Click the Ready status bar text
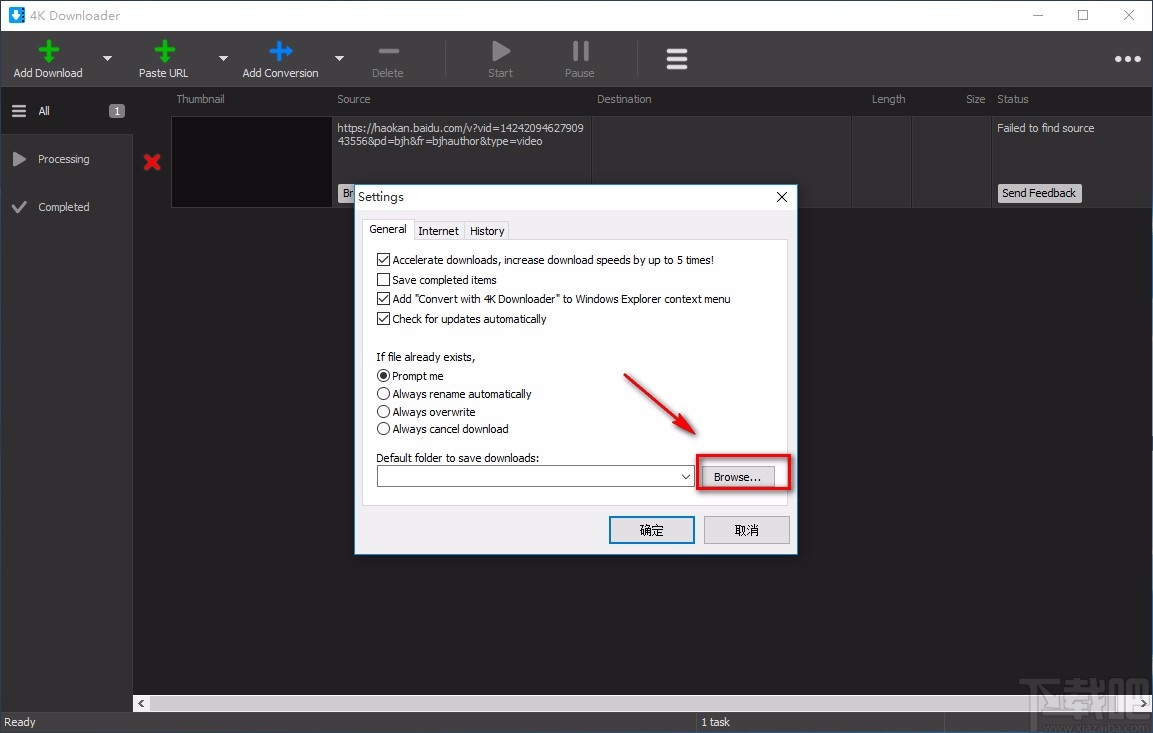Image resolution: width=1153 pixels, height=733 pixels. coord(20,722)
